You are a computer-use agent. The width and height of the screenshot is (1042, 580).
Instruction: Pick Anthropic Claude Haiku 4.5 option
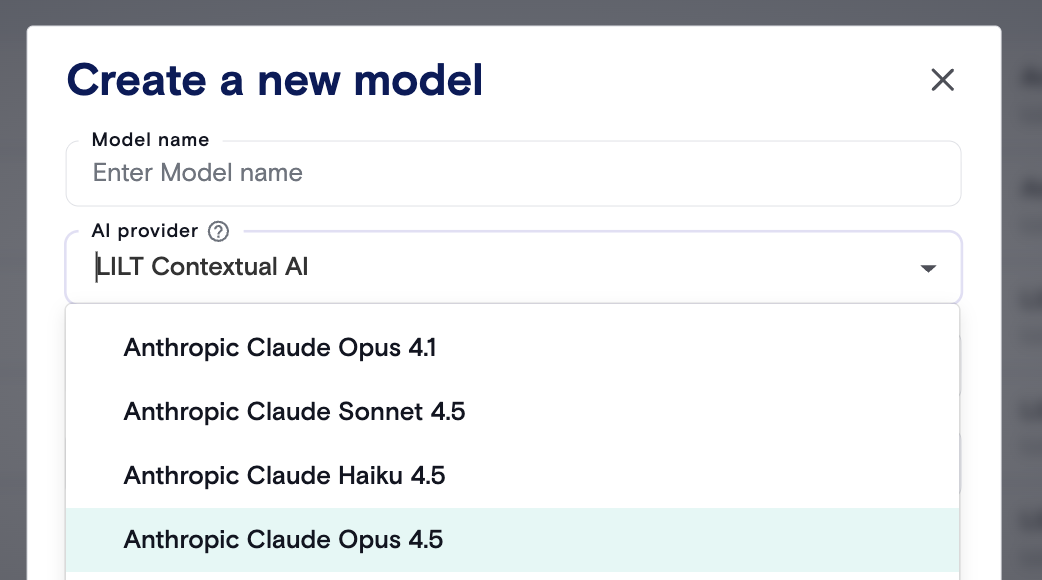pos(284,475)
